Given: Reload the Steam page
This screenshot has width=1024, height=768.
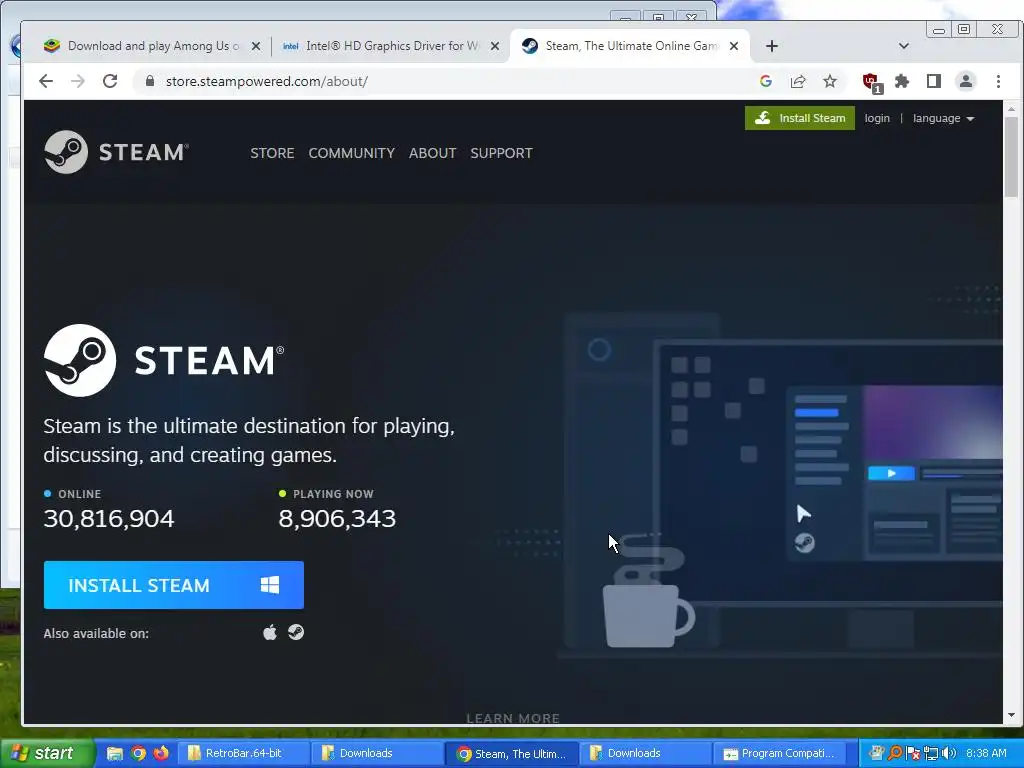Looking at the screenshot, I should pyautogui.click(x=110, y=81).
